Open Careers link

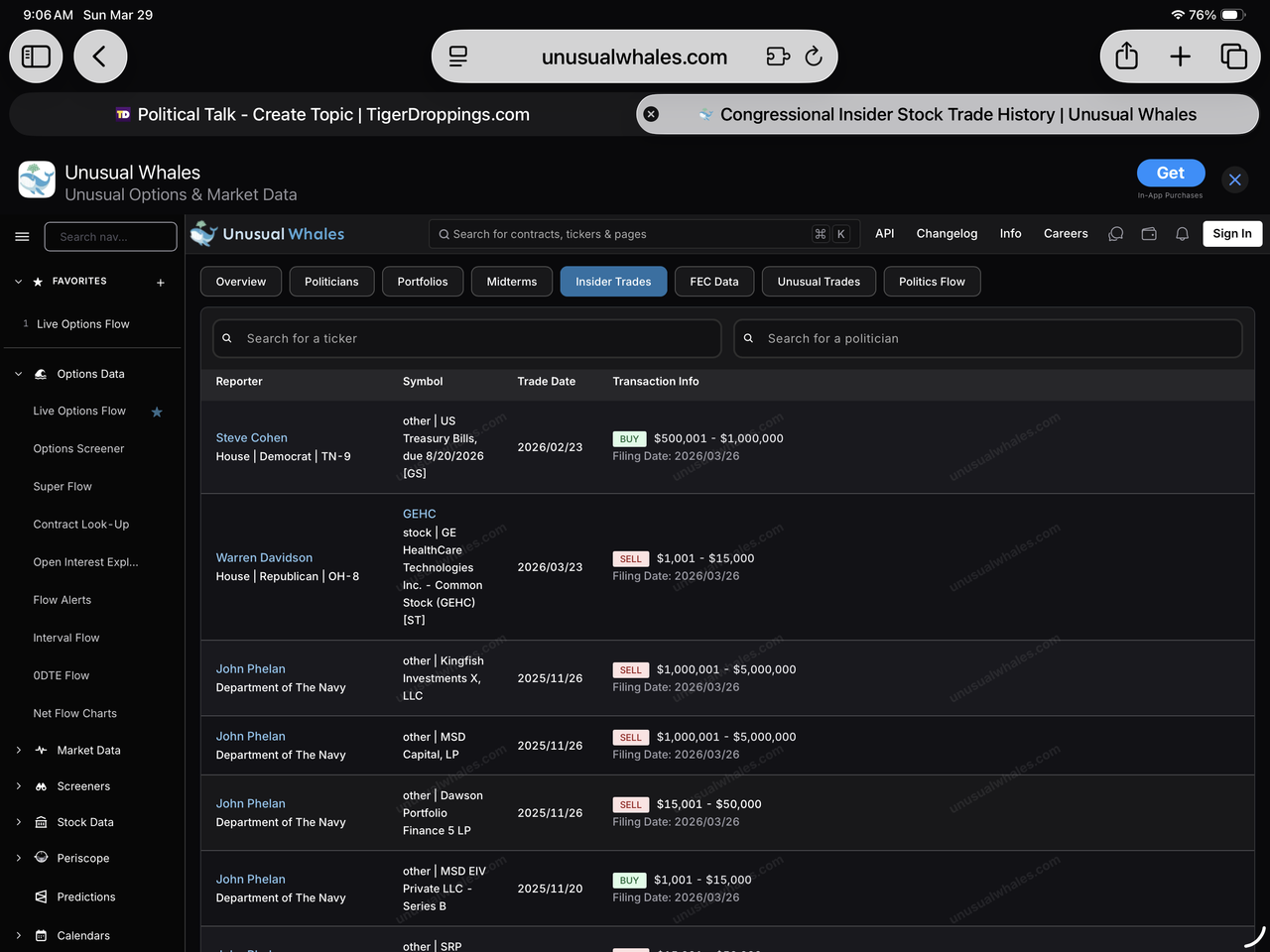tap(1066, 233)
